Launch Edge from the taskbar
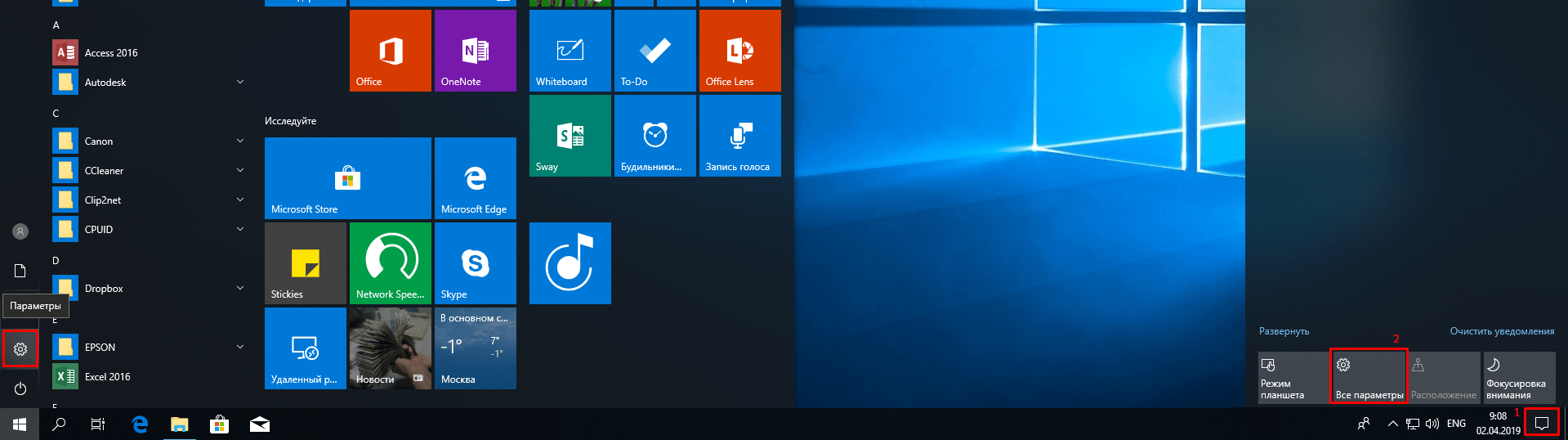Screen dimensions: 1568x440 point(141,424)
